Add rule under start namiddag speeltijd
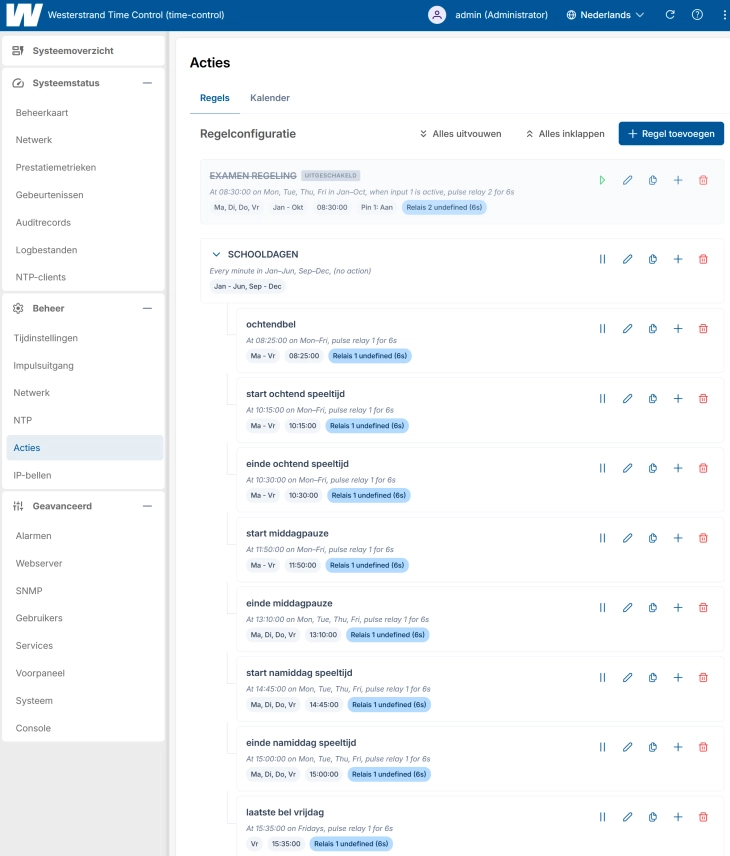The image size is (730, 856). click(x=678, y=677)
